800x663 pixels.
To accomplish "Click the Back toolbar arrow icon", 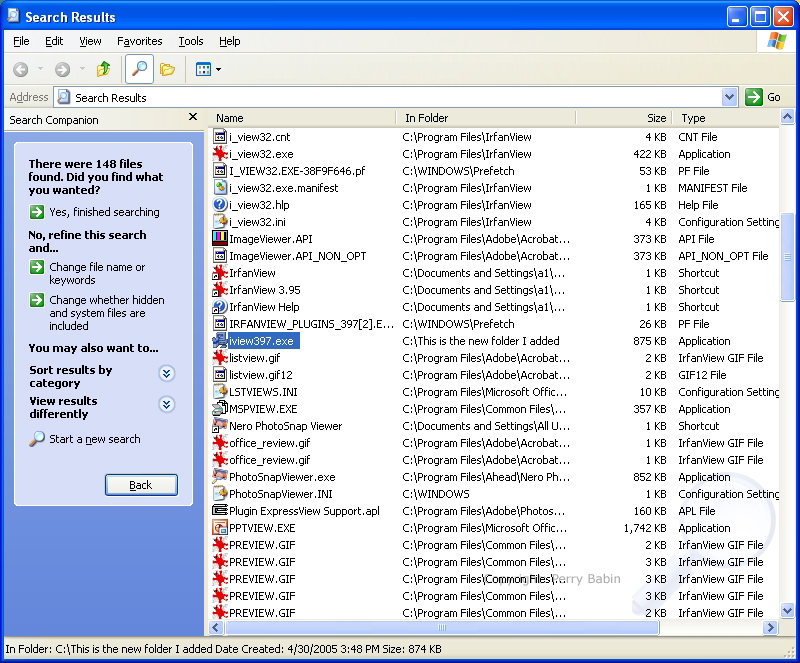I will click(x=20, y=69).
